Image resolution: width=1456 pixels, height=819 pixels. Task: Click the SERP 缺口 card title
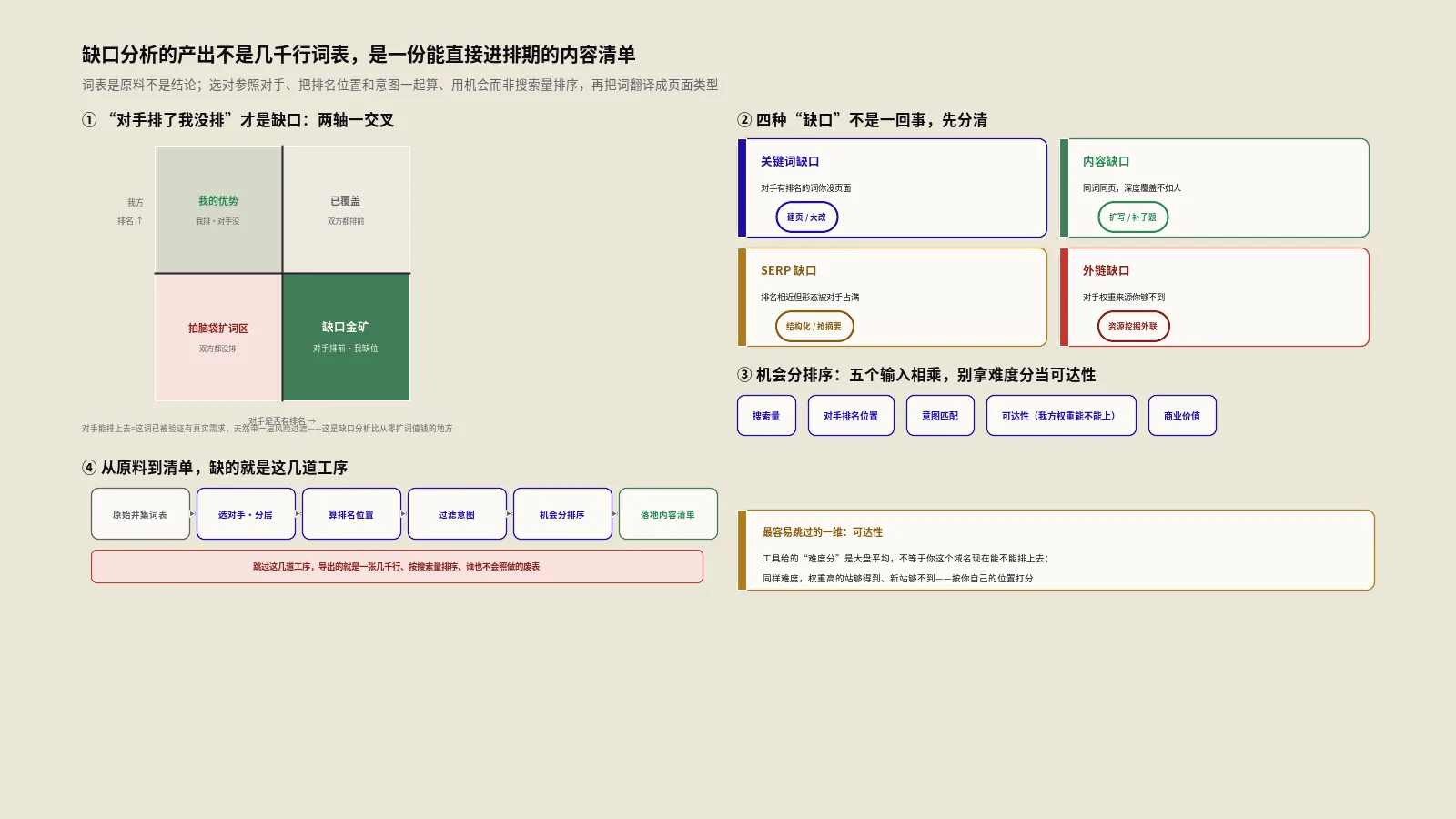(x=789, y=270)
